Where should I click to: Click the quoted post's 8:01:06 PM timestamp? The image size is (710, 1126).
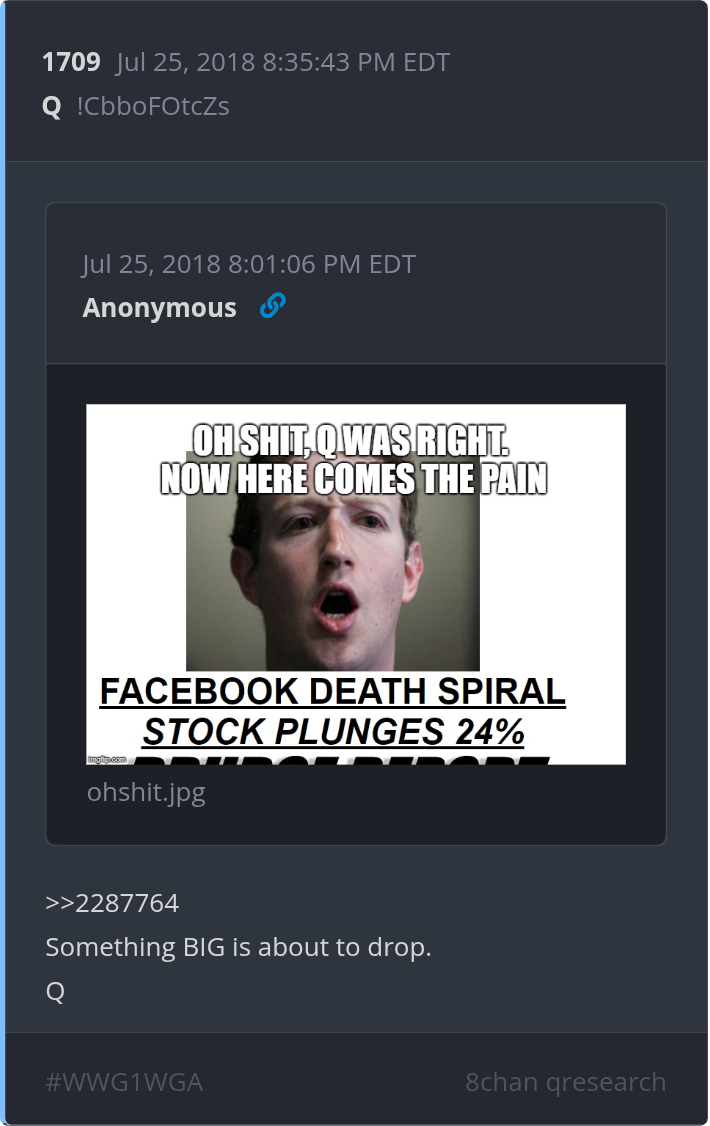tap(249, 264)
